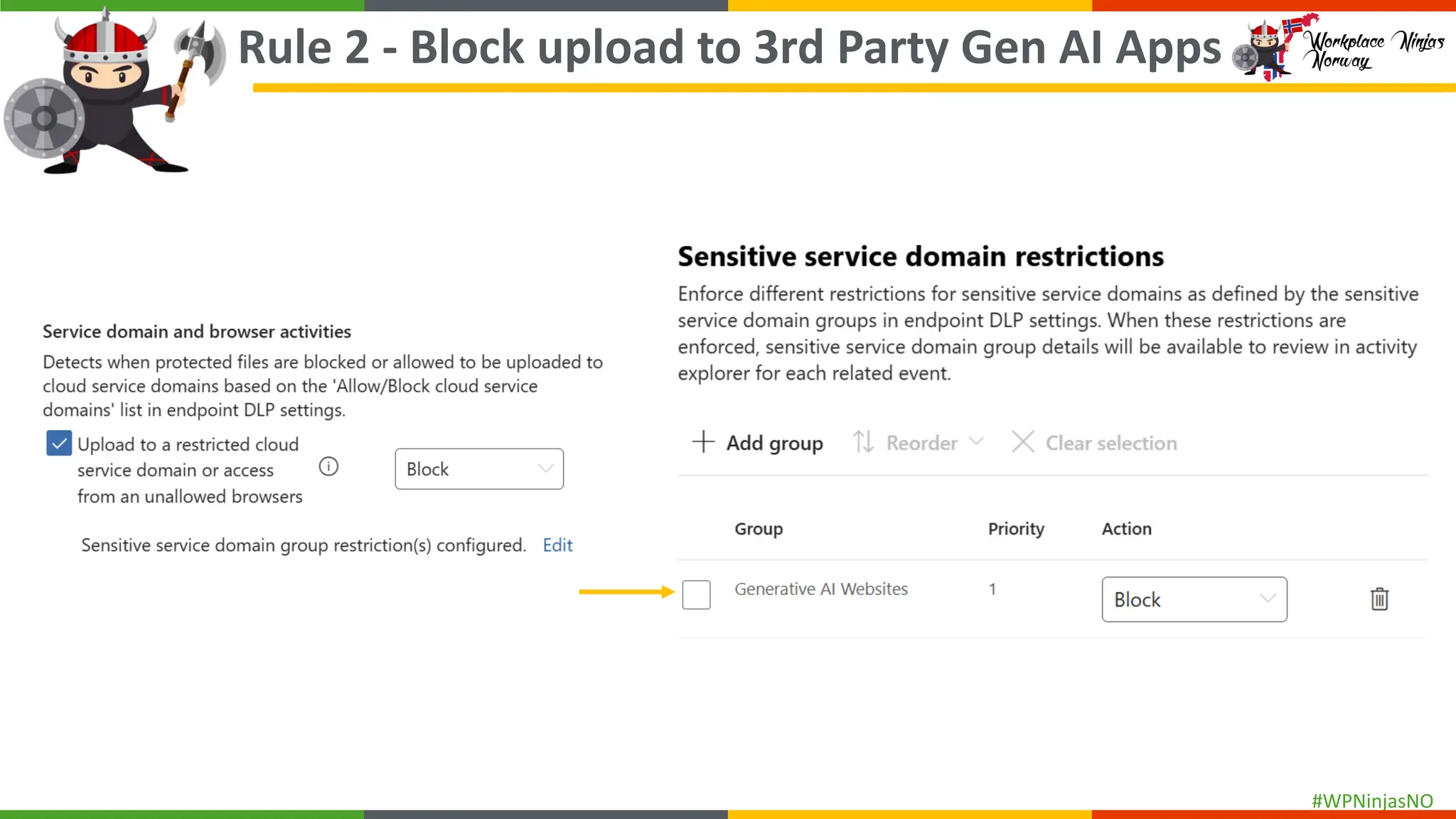This screenshot has height=819, width=1456.
Task: Click the Clear selection button label
Action: (x=1110, y=443)
